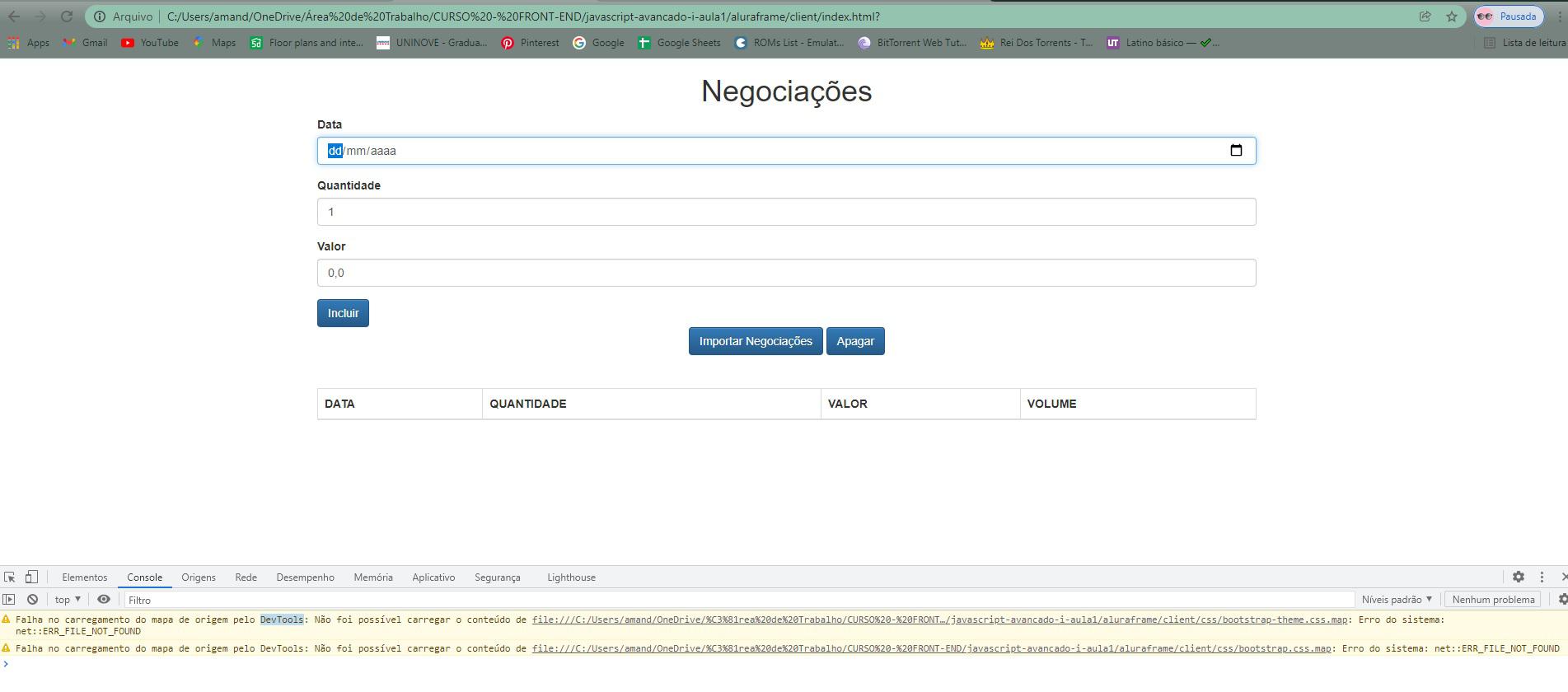Open the Gmail bookmark
The image size is (1568, 692).
point(85,43)
